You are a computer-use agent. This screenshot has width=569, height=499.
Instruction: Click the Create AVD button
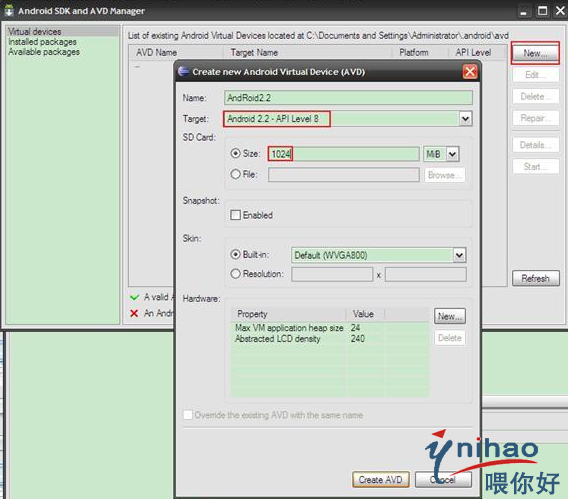tap(381, 480)
